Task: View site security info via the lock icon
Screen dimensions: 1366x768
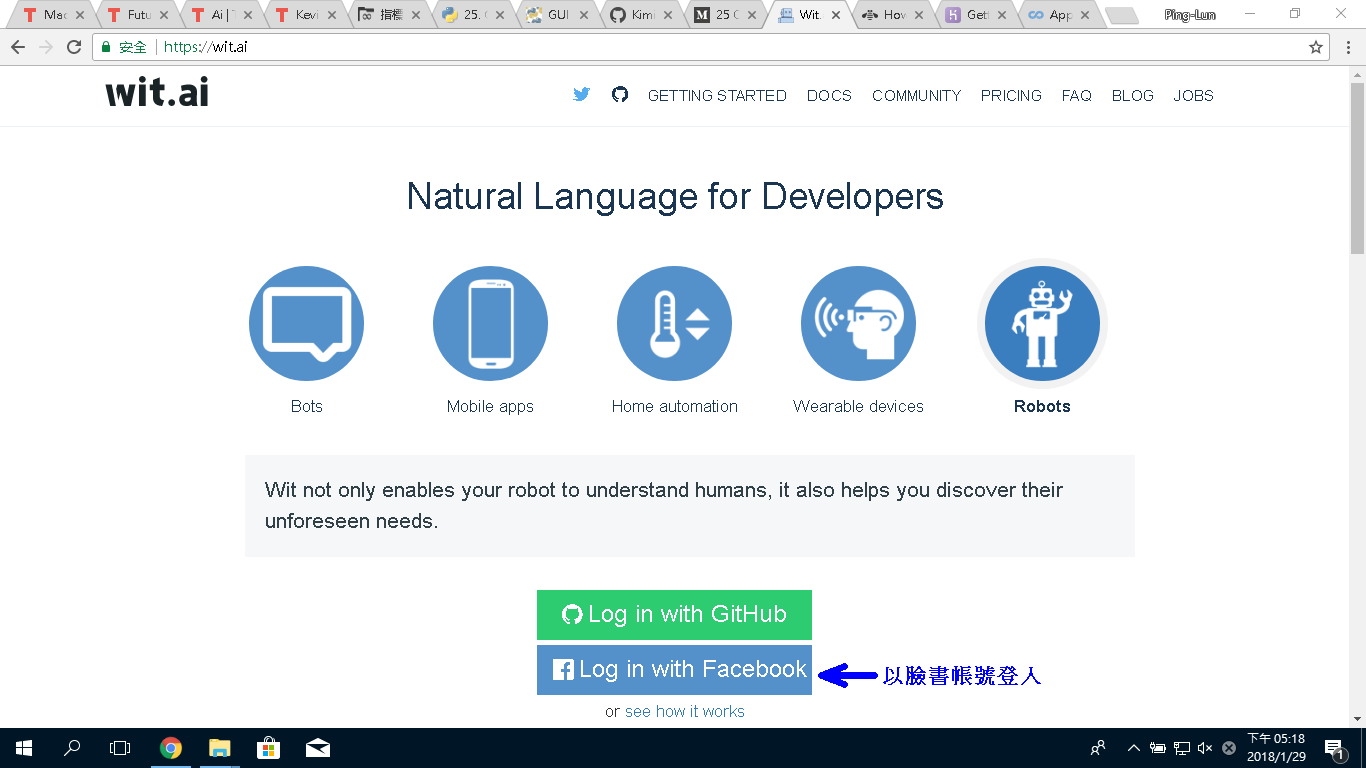Action: pos(107,47)
